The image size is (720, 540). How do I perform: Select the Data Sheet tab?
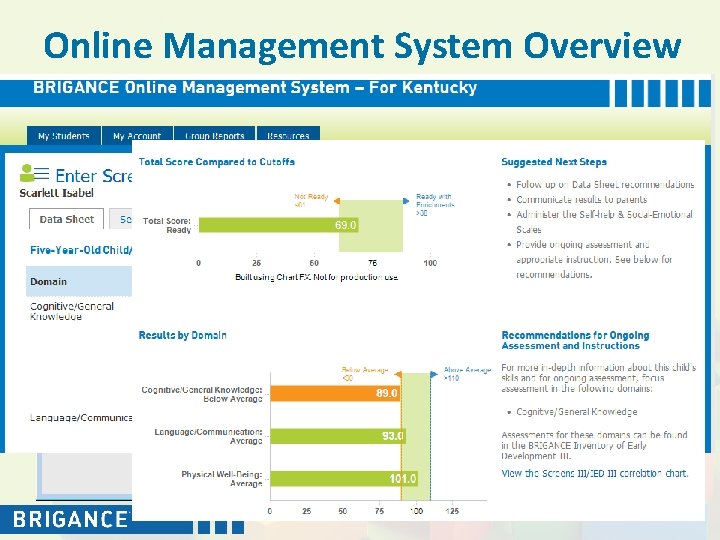pyautogui.click(x=67, y=219)
